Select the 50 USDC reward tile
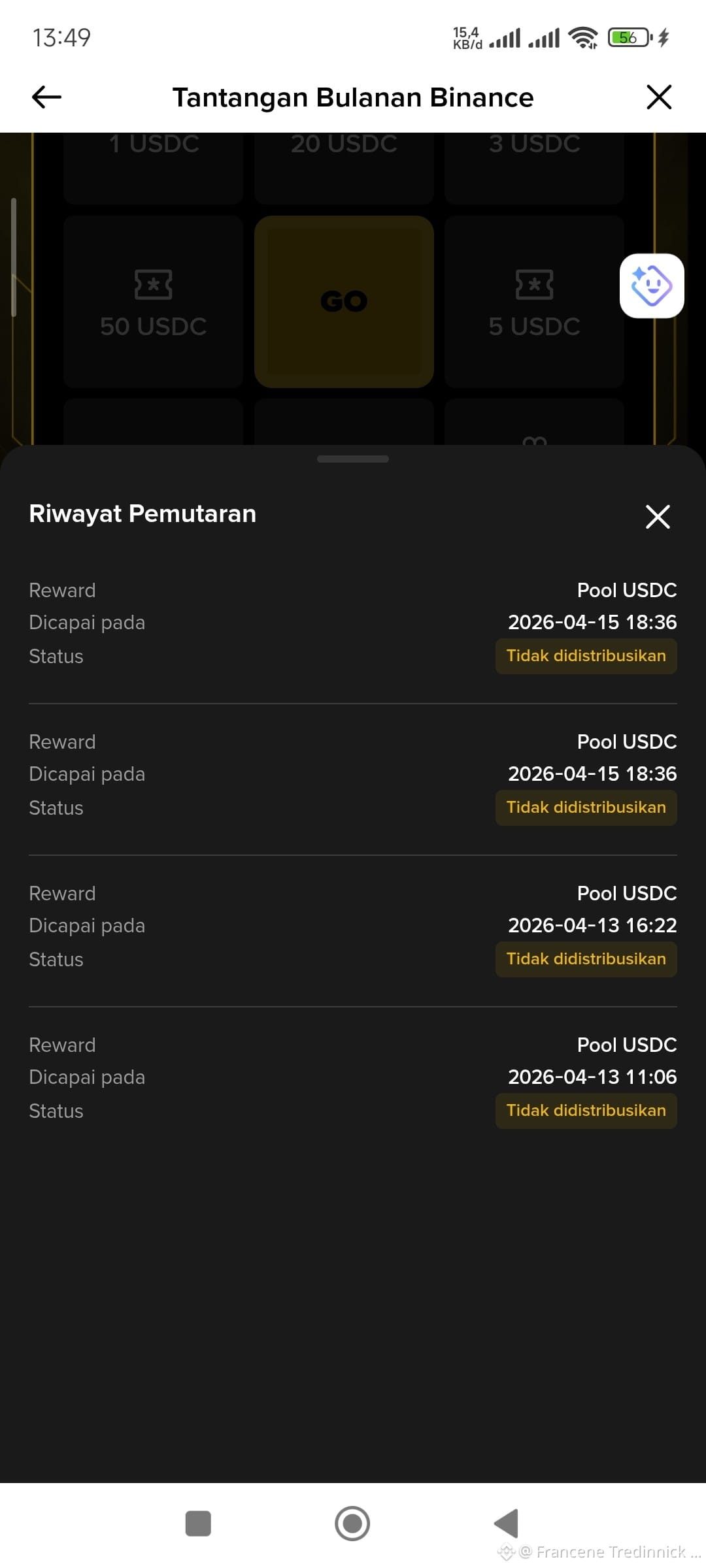 (x=154, y=302)
